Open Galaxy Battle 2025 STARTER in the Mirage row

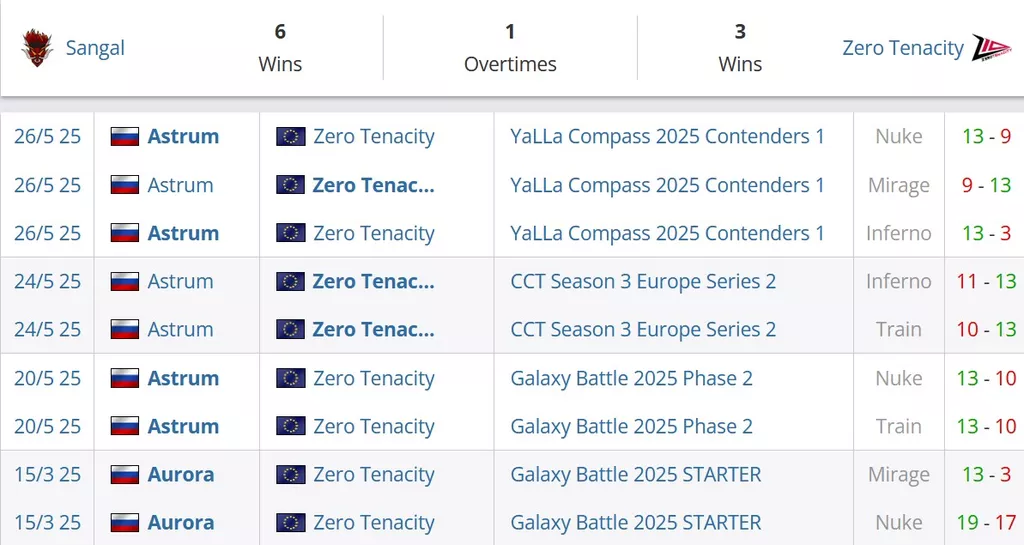(635, 475)
